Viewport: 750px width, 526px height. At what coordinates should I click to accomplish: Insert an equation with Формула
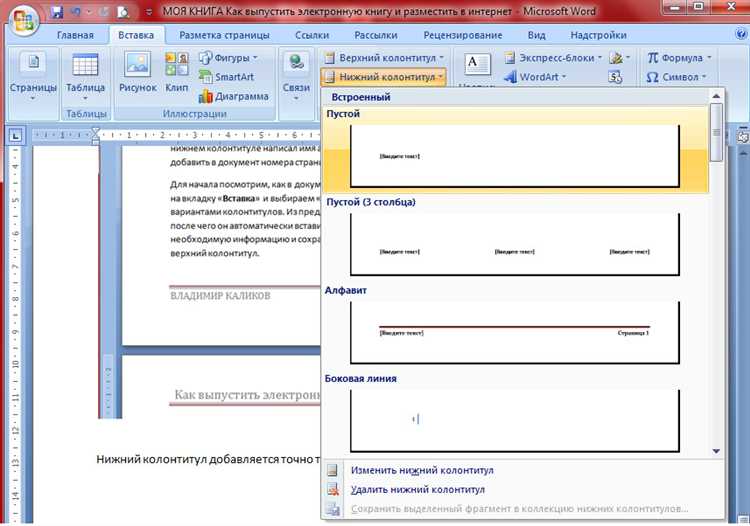coord(679,58)
